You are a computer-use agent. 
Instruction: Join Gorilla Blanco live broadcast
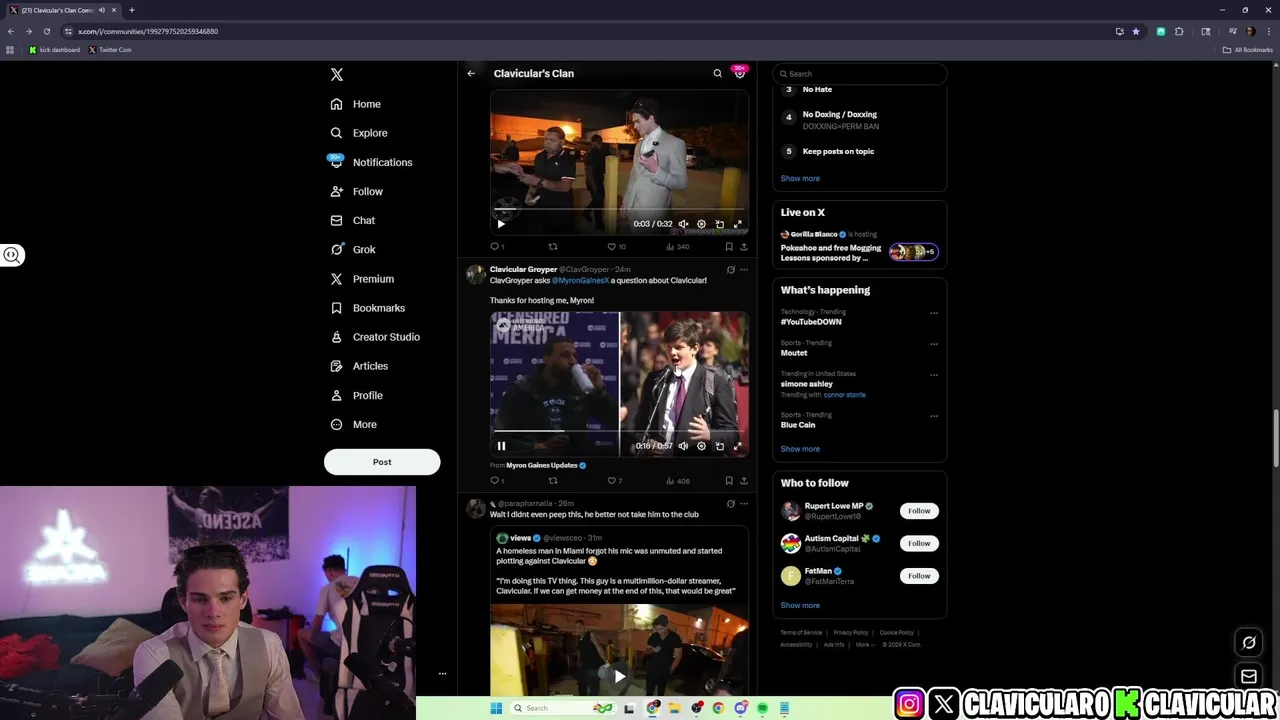(859, 246)
